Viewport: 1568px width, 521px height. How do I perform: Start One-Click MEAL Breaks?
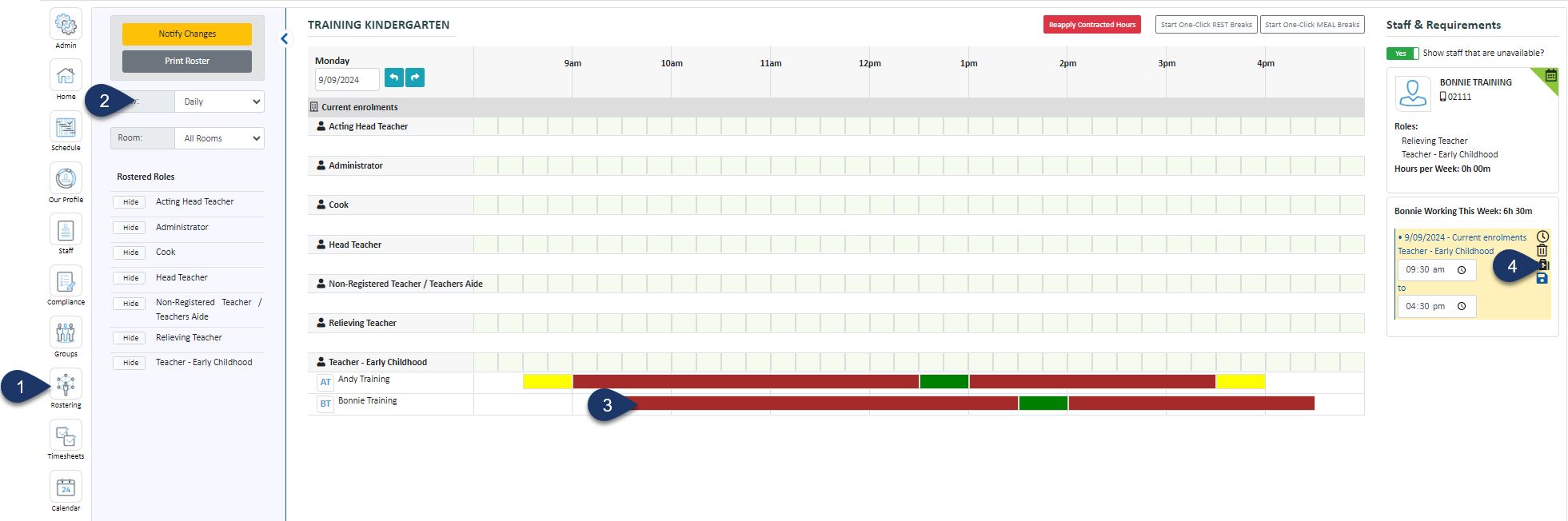pyautogui.click(x=1312, y=25)
